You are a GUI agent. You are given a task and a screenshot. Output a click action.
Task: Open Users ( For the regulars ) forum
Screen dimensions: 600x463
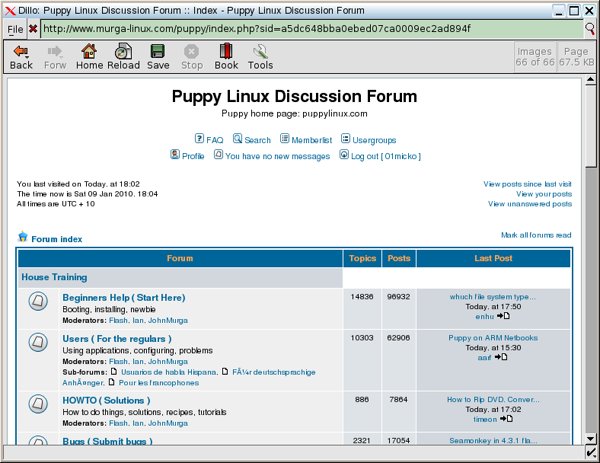[x=117, y=339]
